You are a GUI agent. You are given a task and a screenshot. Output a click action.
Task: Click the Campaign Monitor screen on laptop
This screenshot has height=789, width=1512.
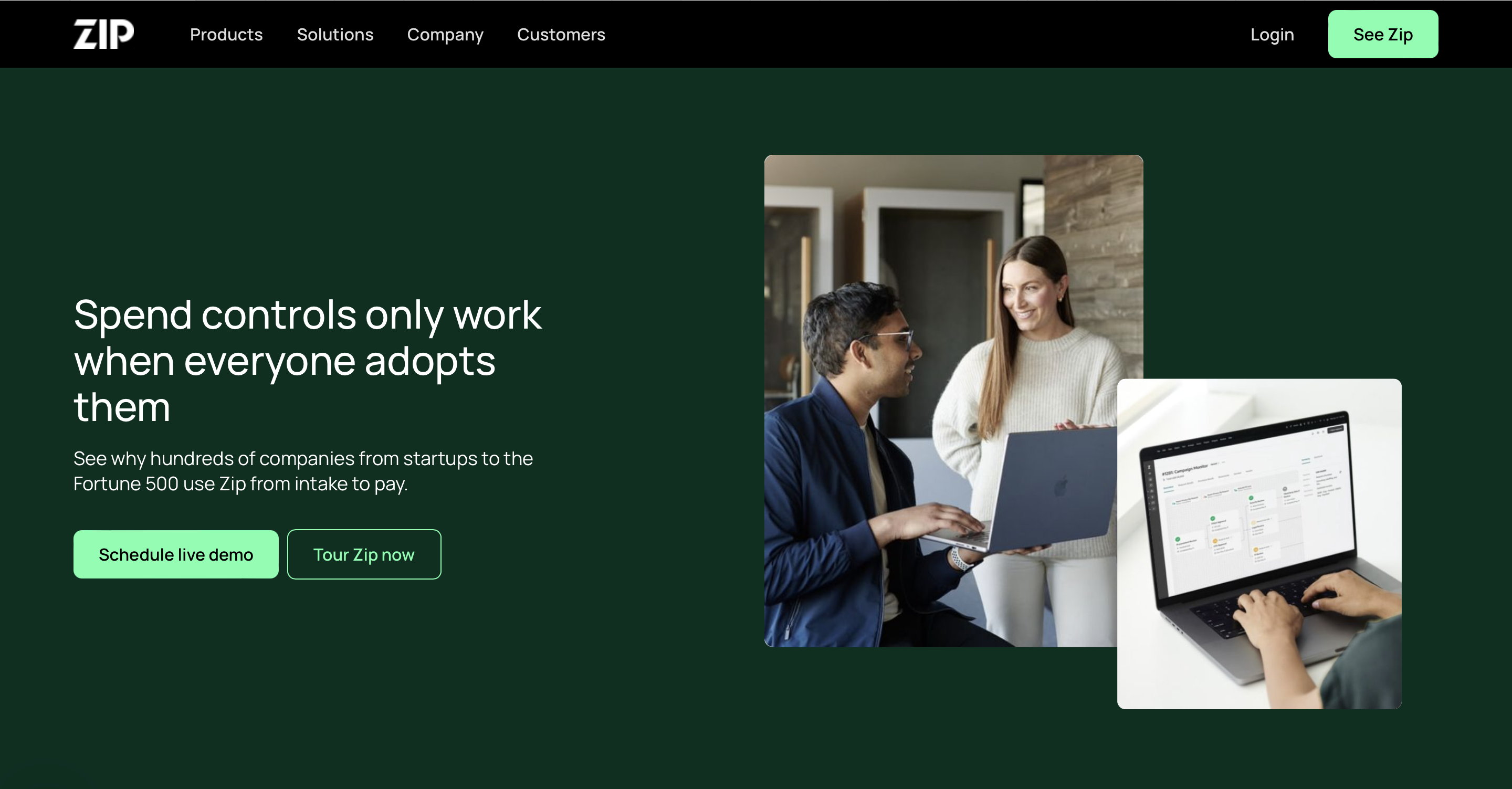(x=1250, y=505)
